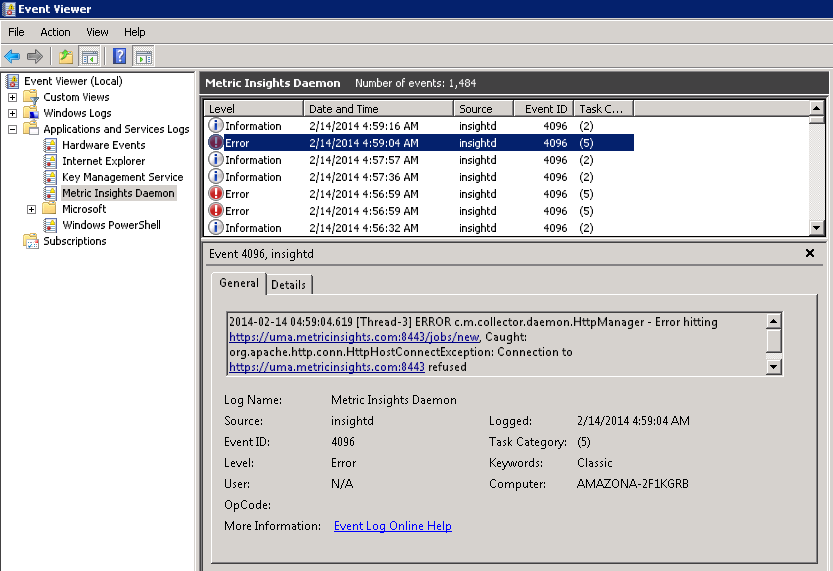This screenshot has height=571, width=833.
Task: Open the uma.metricinsights.com:8443 refused link
Action: pos(327,367)
